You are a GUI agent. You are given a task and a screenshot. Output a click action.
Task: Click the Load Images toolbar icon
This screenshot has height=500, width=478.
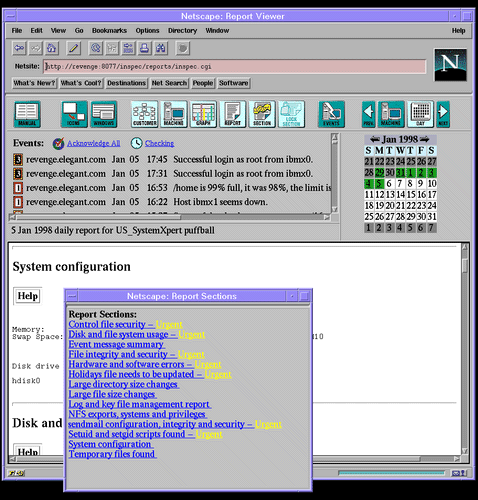[112, 48]
